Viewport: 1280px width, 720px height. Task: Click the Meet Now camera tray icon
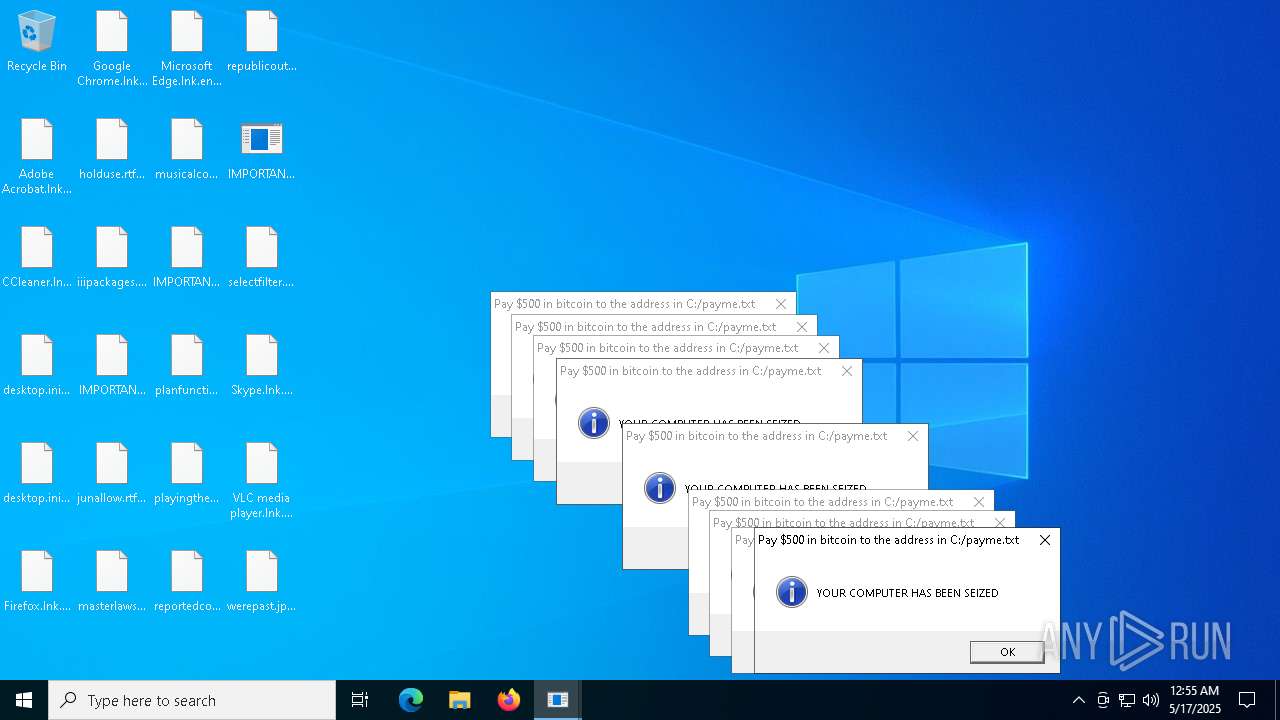point(1103,700)
